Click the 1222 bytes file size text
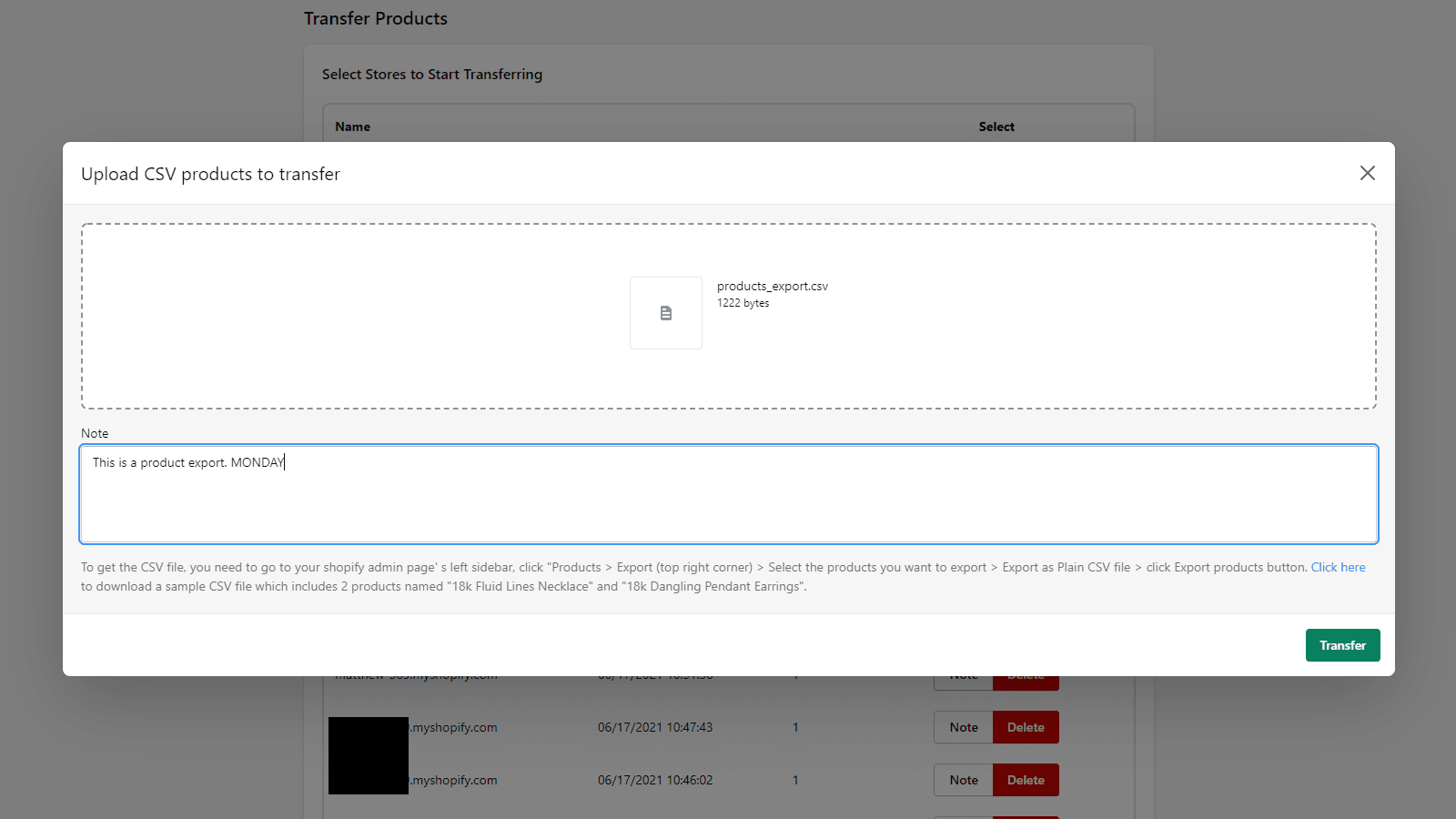 743,303
